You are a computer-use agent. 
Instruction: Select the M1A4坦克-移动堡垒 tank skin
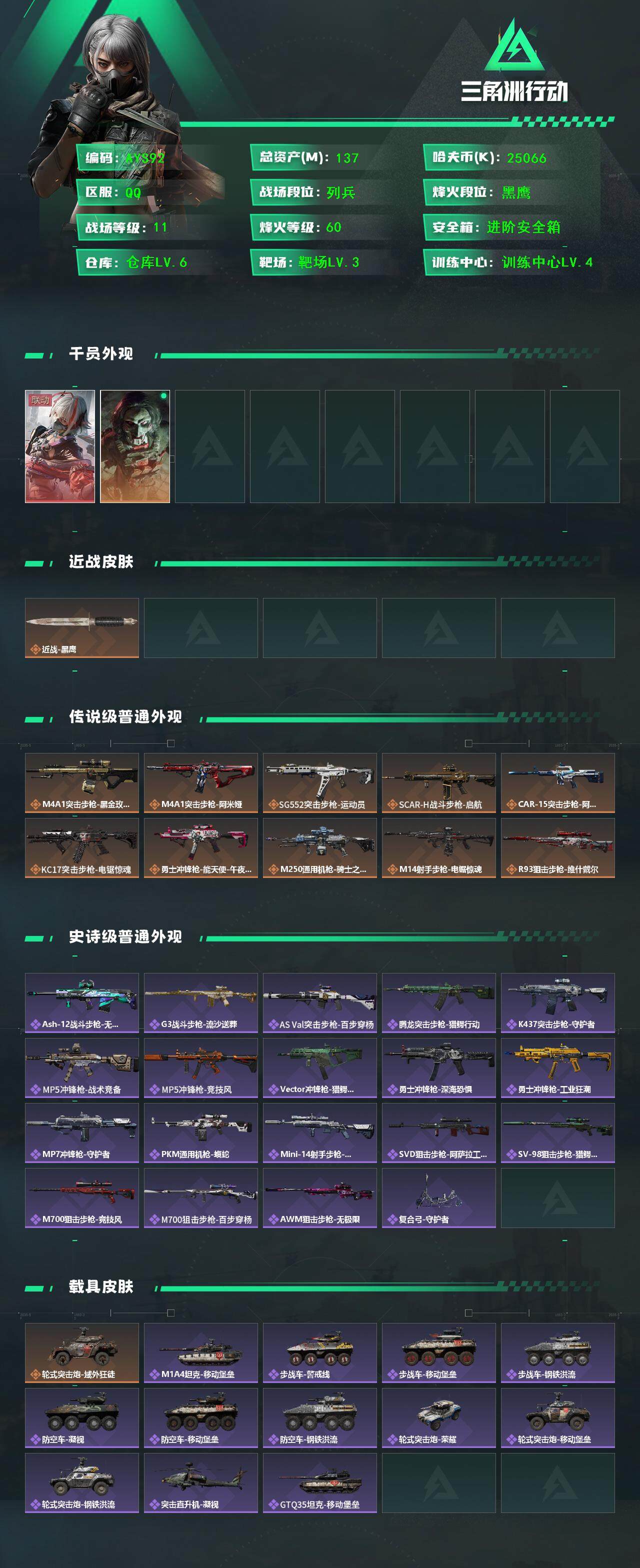point(200,1352)
